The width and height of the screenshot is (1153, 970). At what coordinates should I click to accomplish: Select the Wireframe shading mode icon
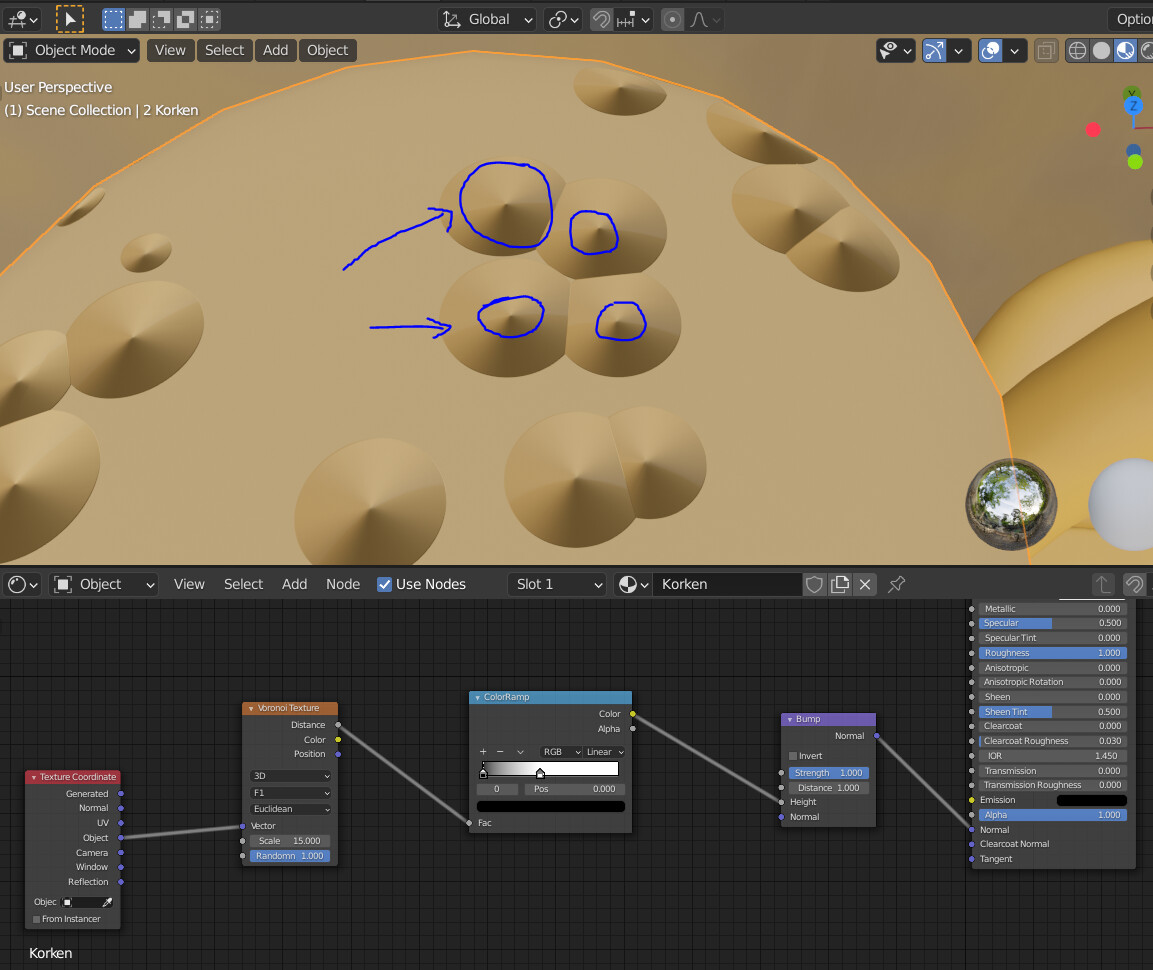tap(1078, 50)
